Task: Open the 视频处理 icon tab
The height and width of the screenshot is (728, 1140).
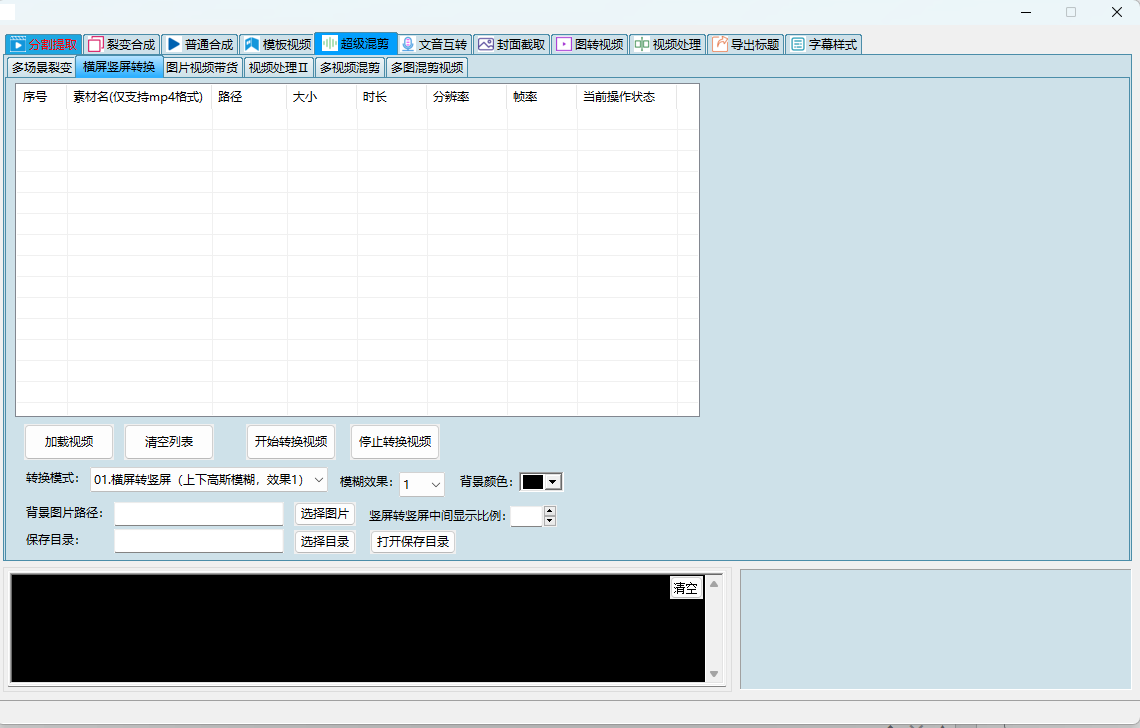Action: click(642, 45)
